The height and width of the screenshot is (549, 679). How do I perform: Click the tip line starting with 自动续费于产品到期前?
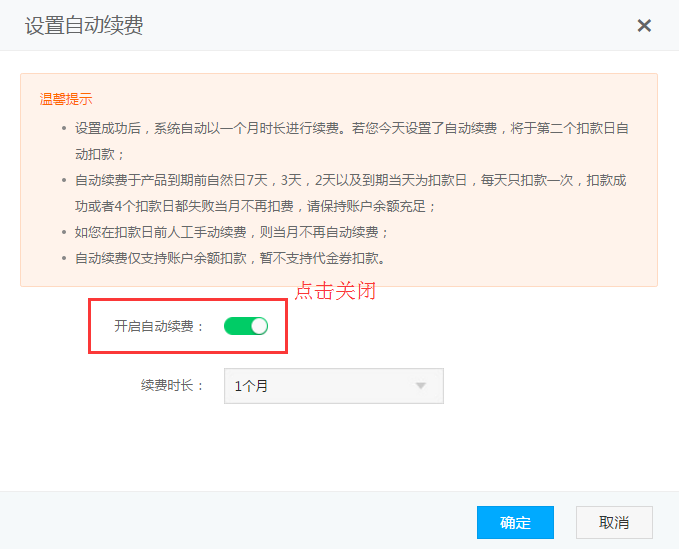point(350,181)
